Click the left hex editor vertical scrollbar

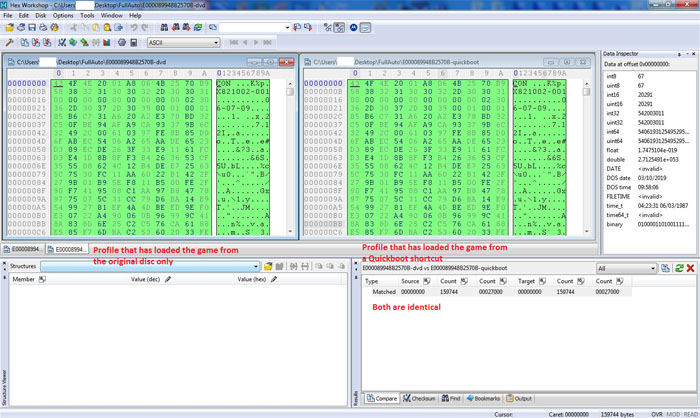291,150
